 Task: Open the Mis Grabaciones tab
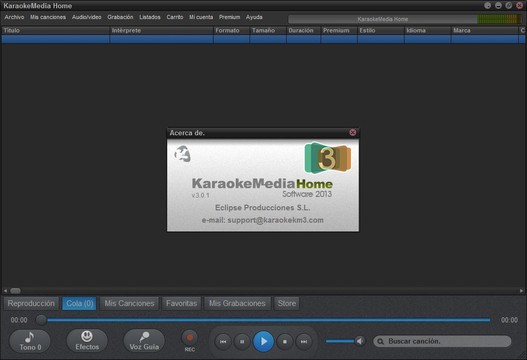pyautogui.click(x=237, y=304)
